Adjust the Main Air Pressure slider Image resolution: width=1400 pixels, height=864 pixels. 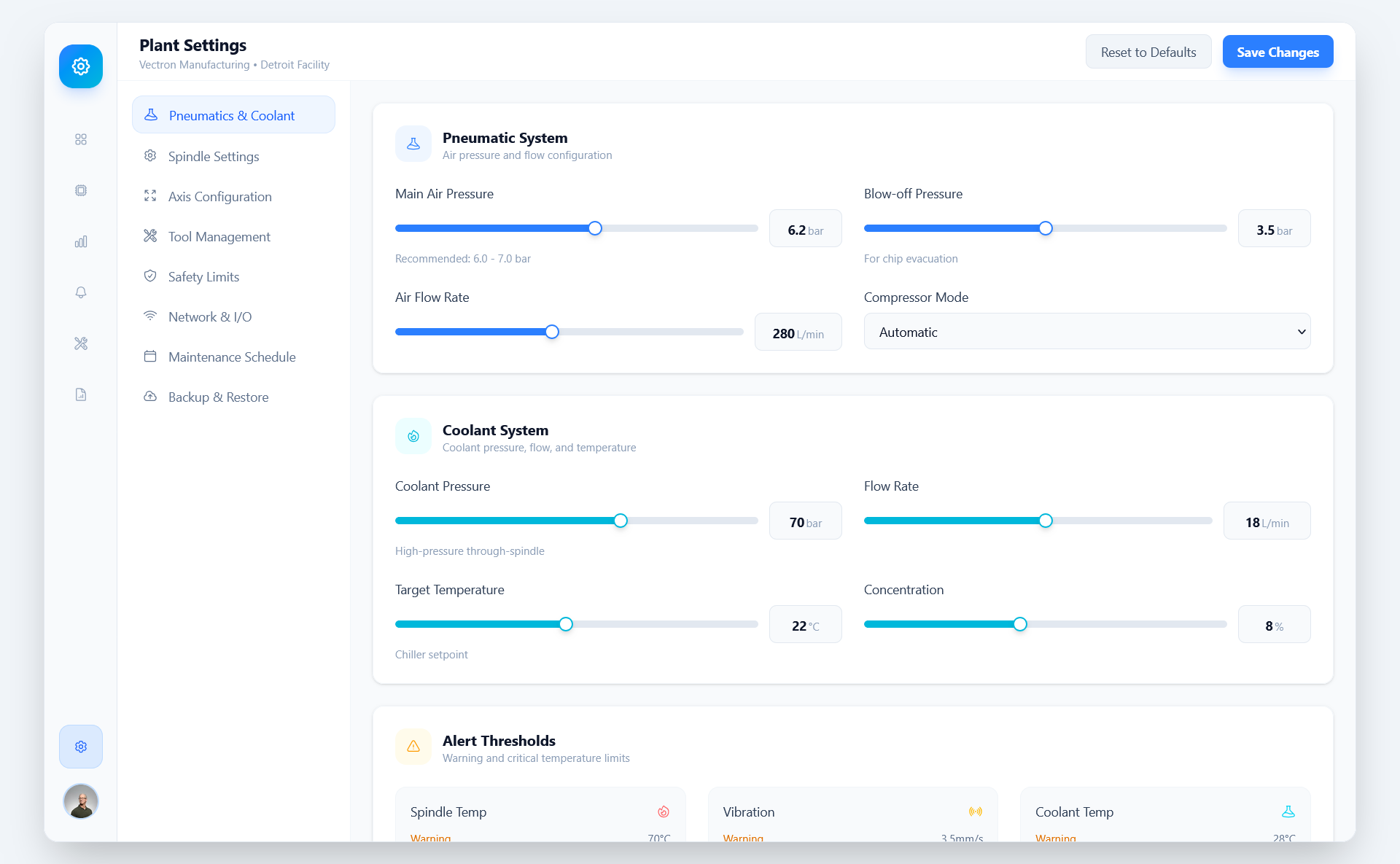[x=594, y=227]
